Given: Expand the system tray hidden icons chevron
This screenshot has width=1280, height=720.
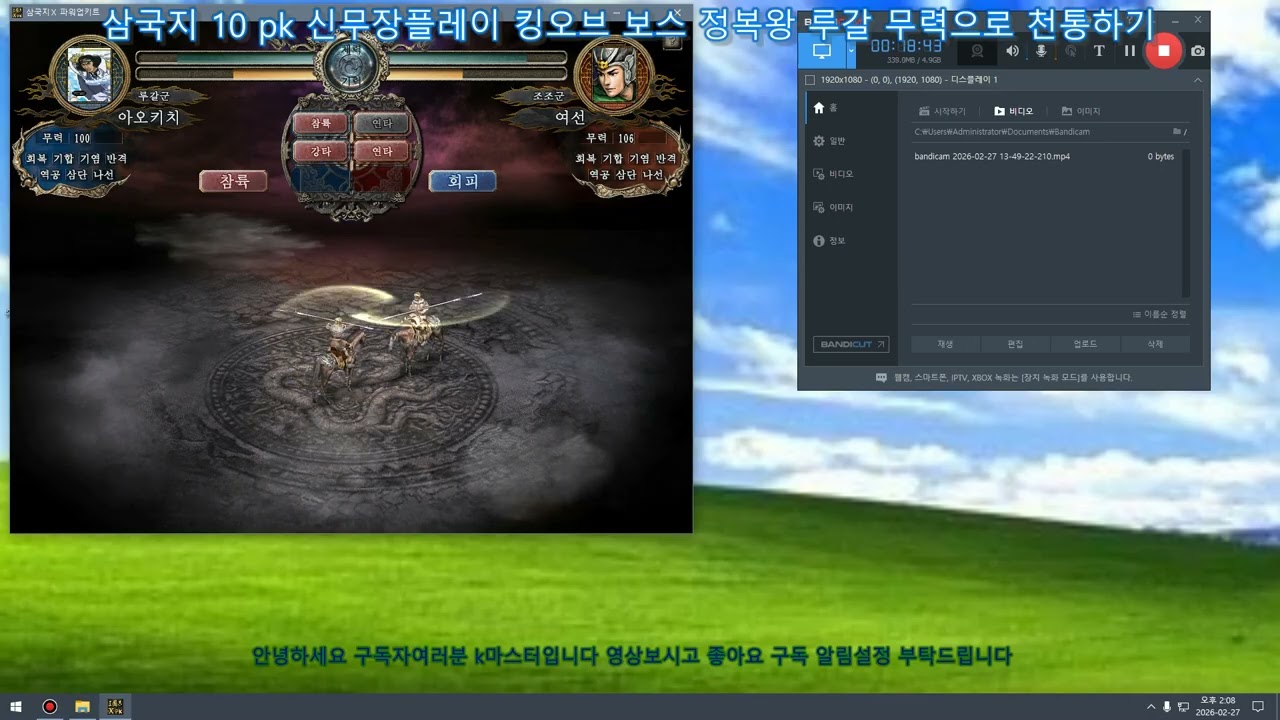Looking at the screenshot, I should click(1151, 707).
